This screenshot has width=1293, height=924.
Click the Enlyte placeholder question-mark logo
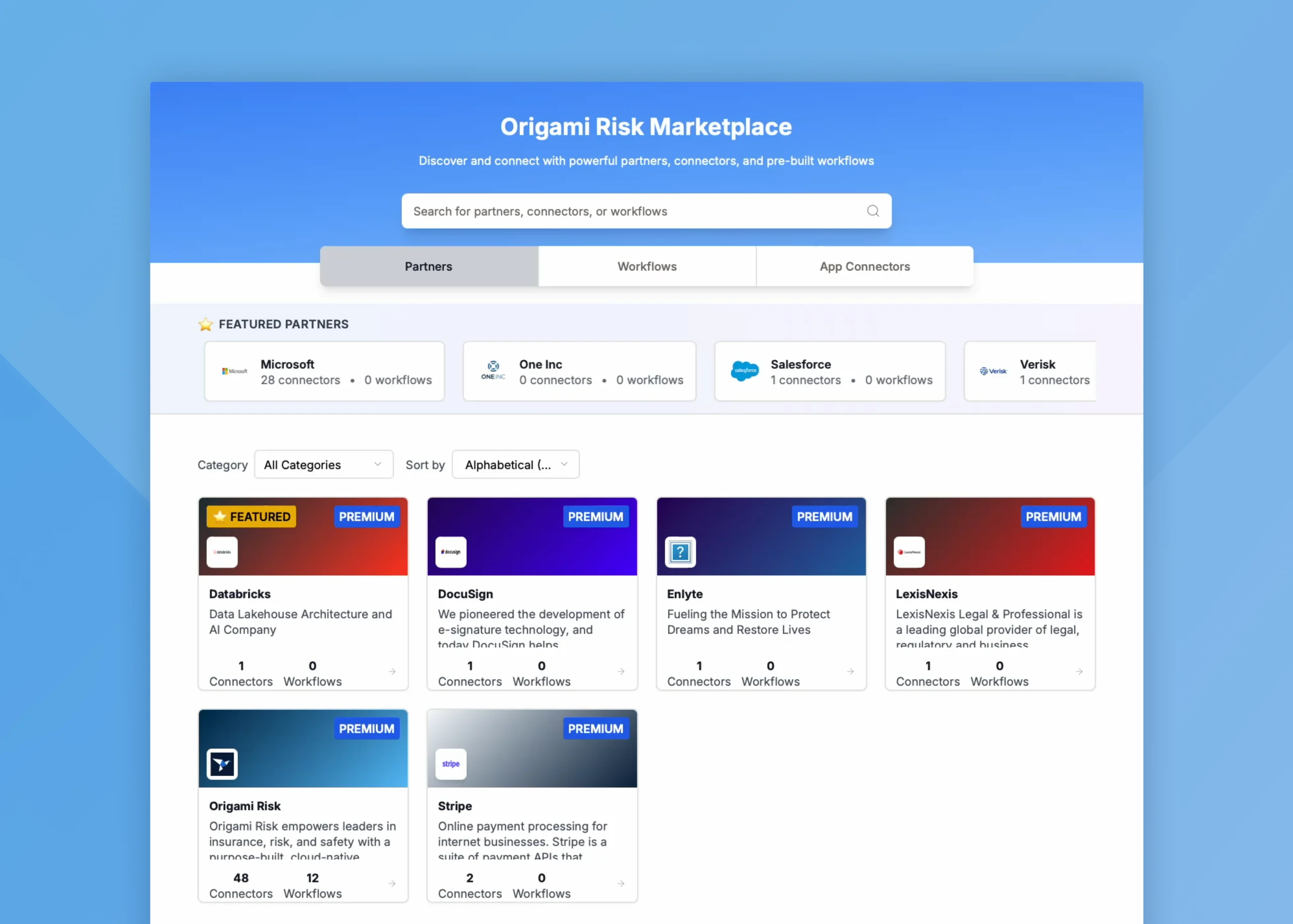tap(680, 552)
